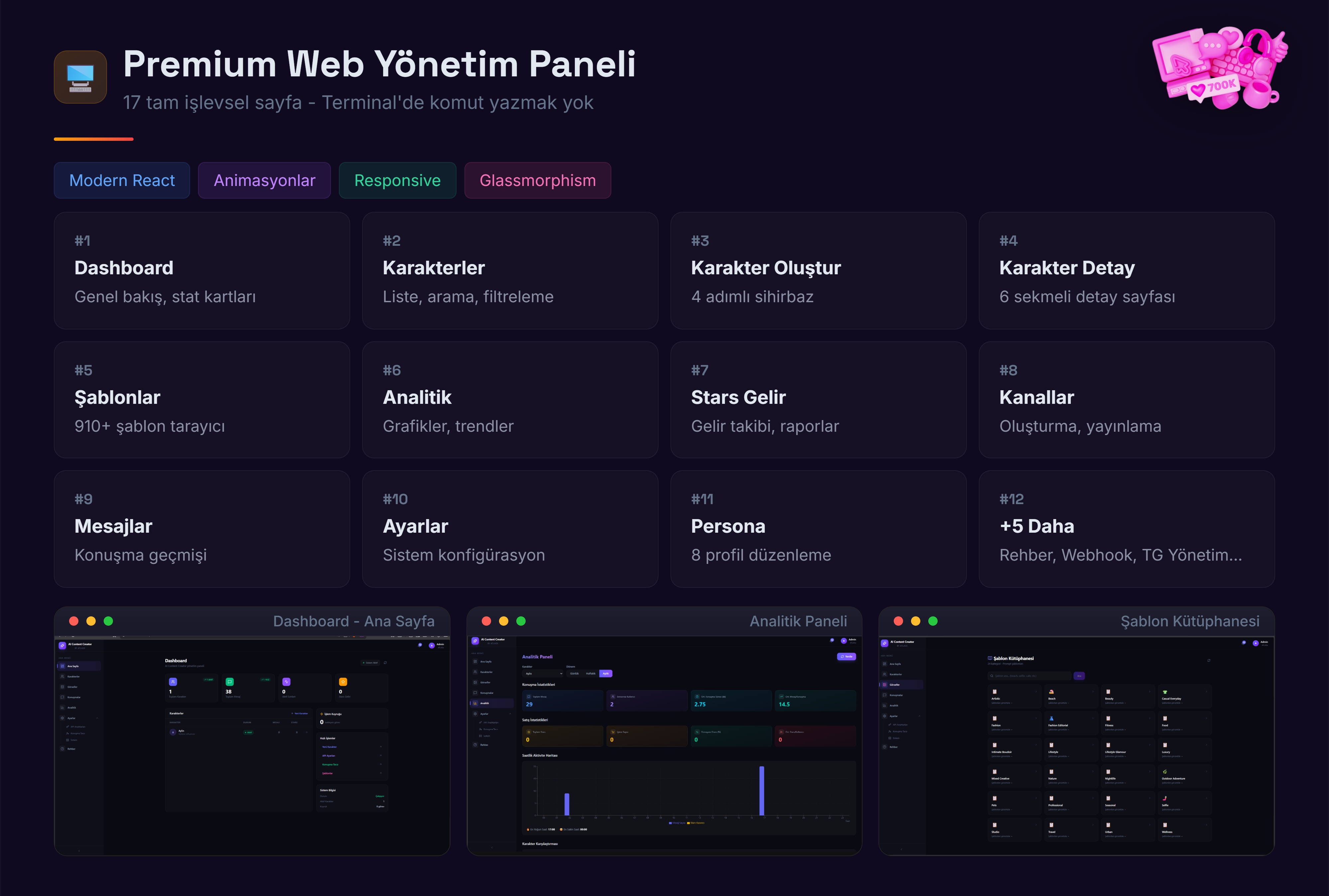1329x896 pixels.
Task: Expand the Artistic card chevron arrow
Action: pyautogui.click(x=1036, y=692)
